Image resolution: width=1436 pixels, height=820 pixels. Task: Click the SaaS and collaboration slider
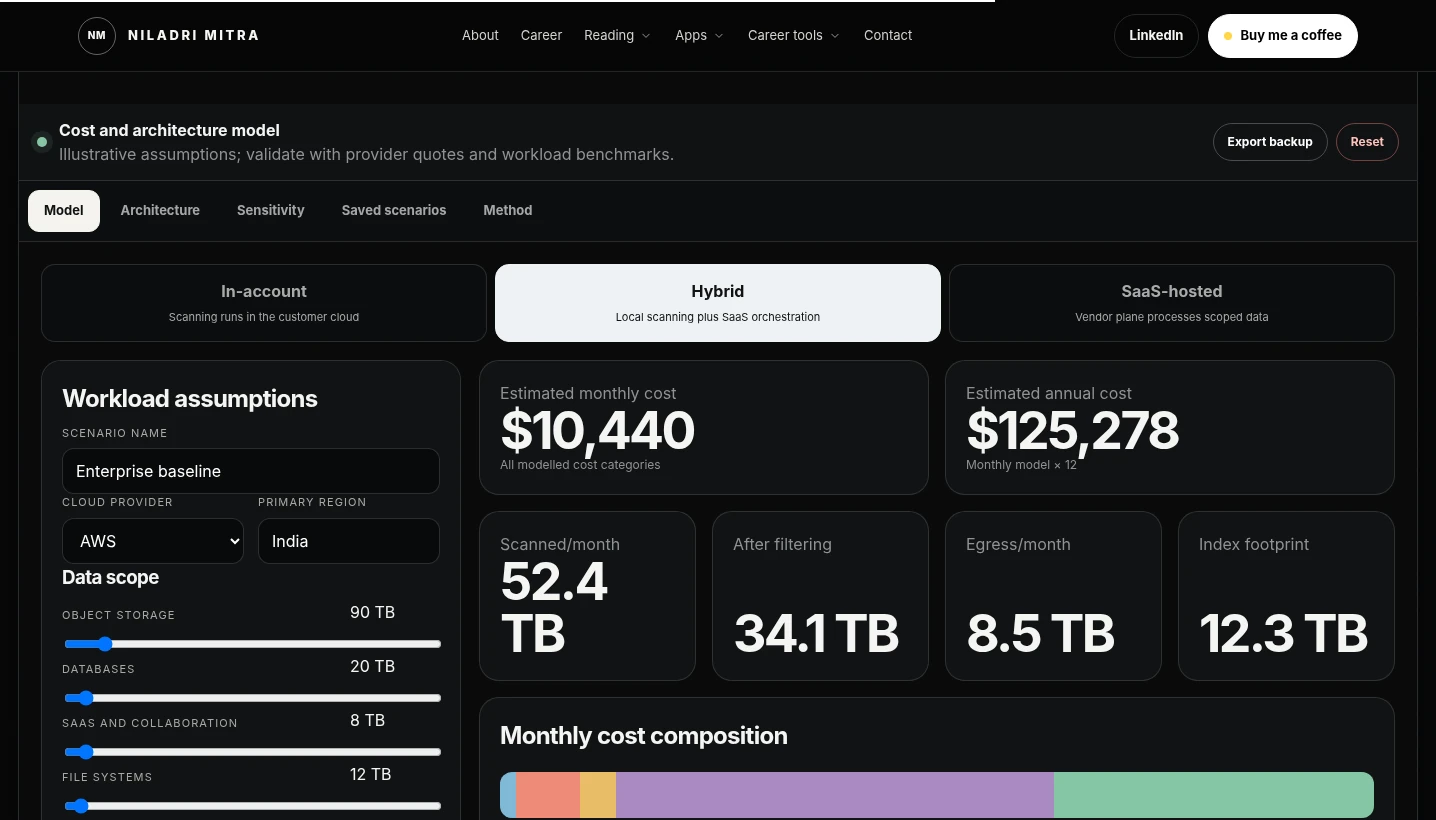click(x=253, y=752)
